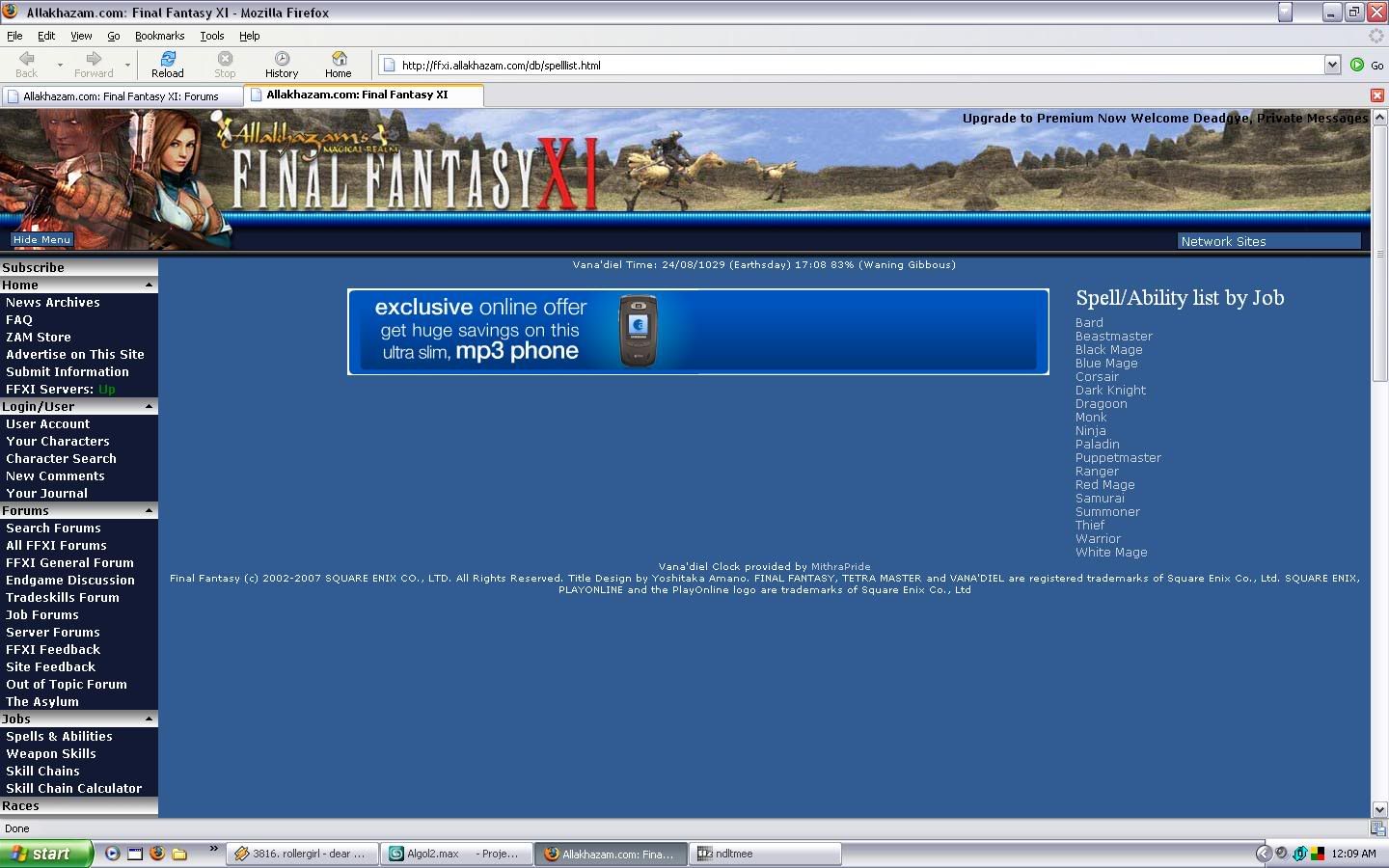Open the File menu
This screenshot has height=868, width=1389.
(14, 36)
